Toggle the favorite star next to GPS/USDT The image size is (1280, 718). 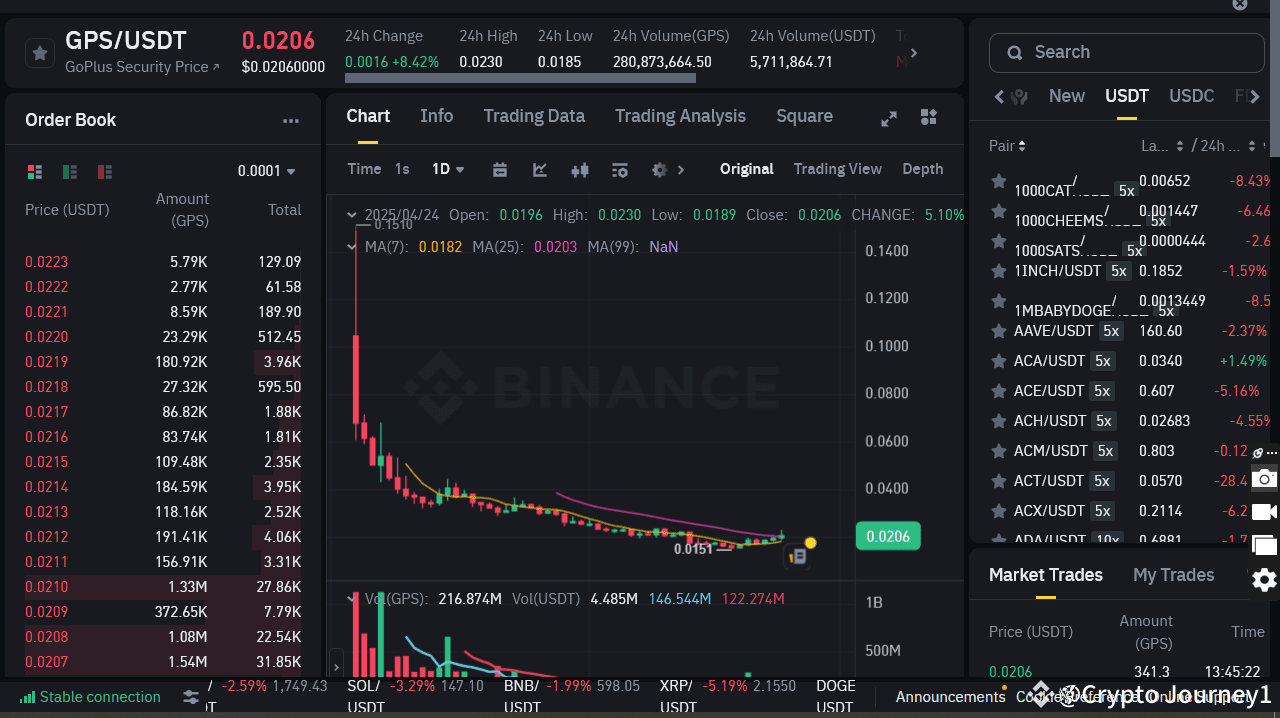click(x=40, y=52)
